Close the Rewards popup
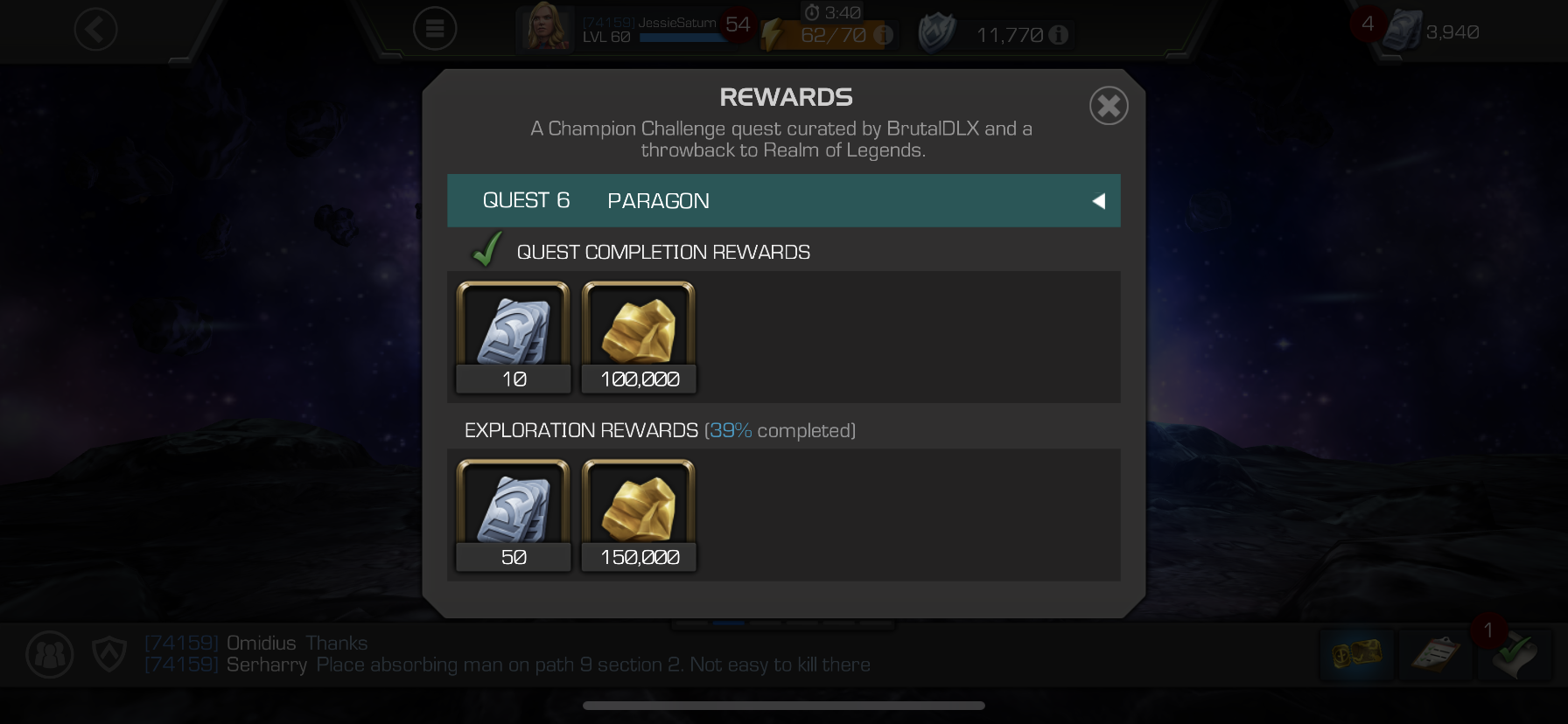Screen dimensions: 1568x724 point(1109,106)
